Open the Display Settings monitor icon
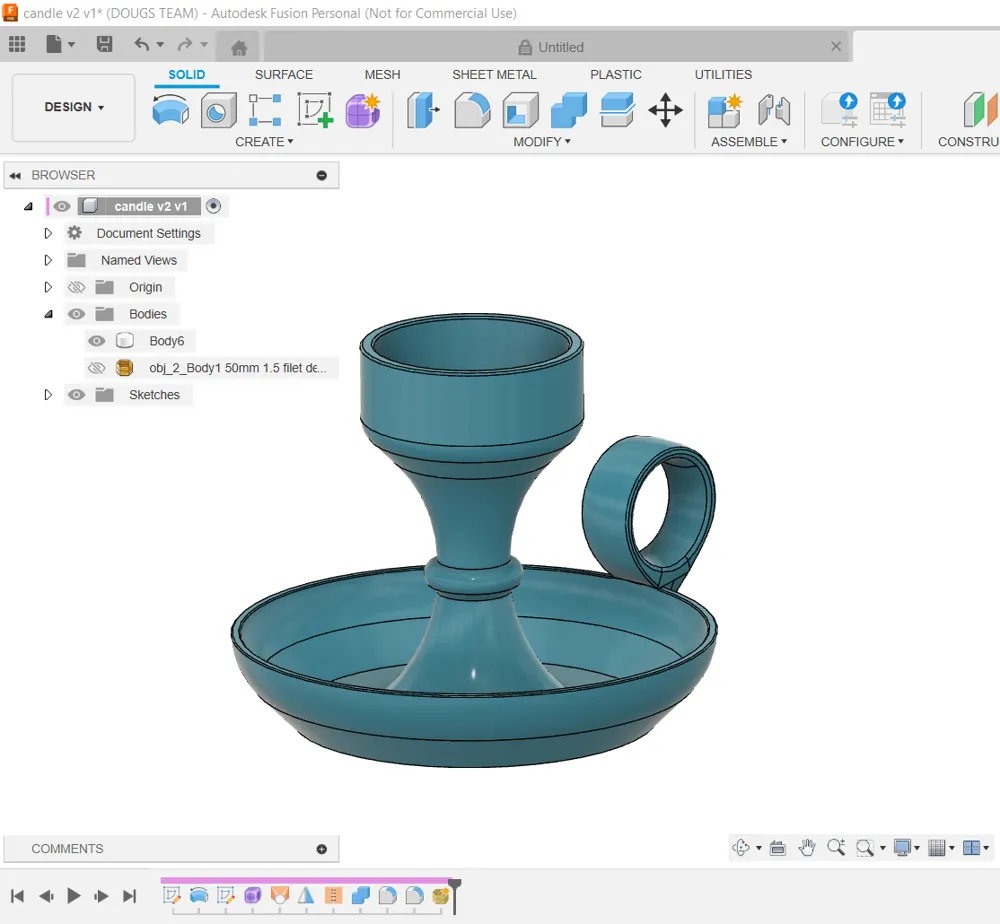The height and width of the screenshot is (924, 1000). [x=902, y=847]
